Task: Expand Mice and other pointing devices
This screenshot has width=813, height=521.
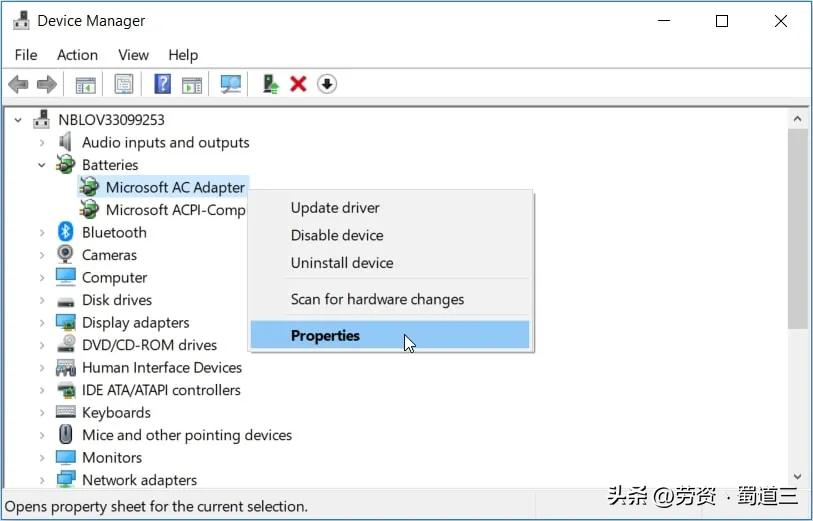Action: 42,435
